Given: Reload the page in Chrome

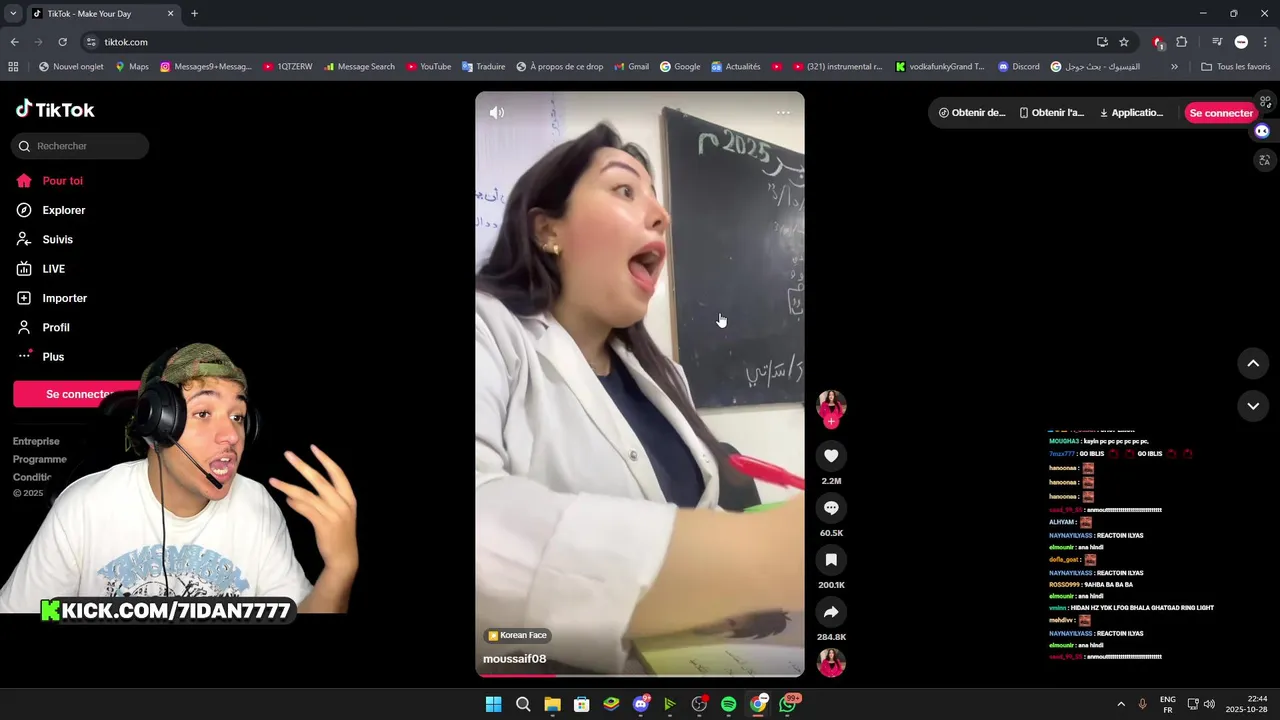Looking at the screenshot, I should click(62, 42).
